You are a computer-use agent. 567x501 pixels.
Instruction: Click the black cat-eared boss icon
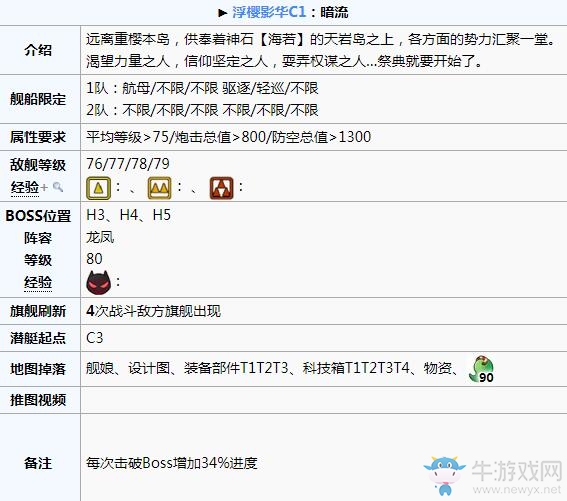(98, 282)
